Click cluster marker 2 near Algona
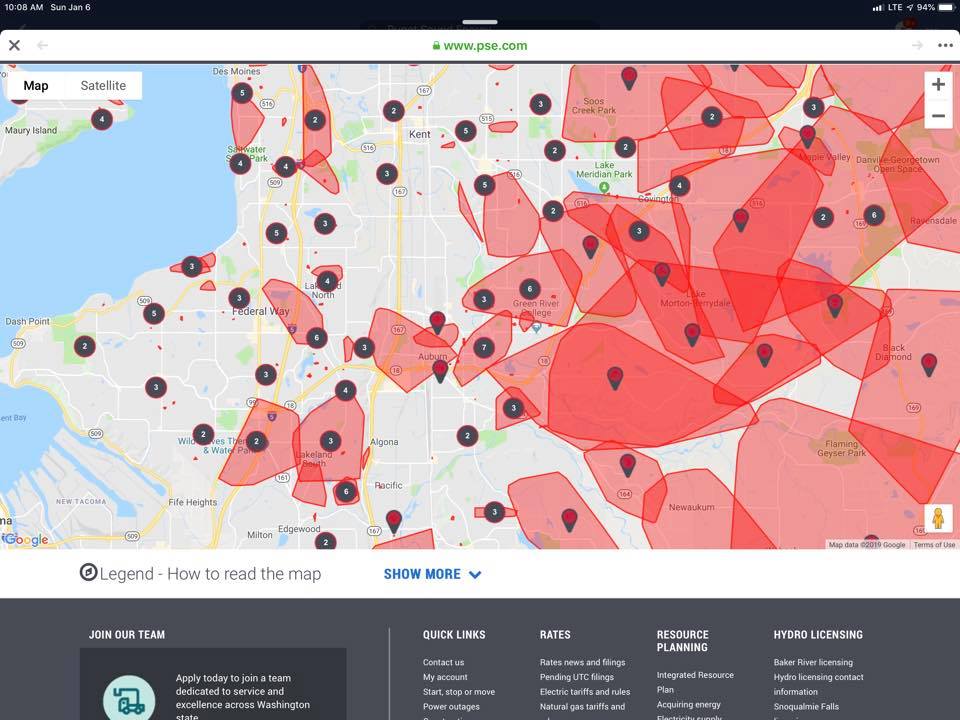 (467, 436)
